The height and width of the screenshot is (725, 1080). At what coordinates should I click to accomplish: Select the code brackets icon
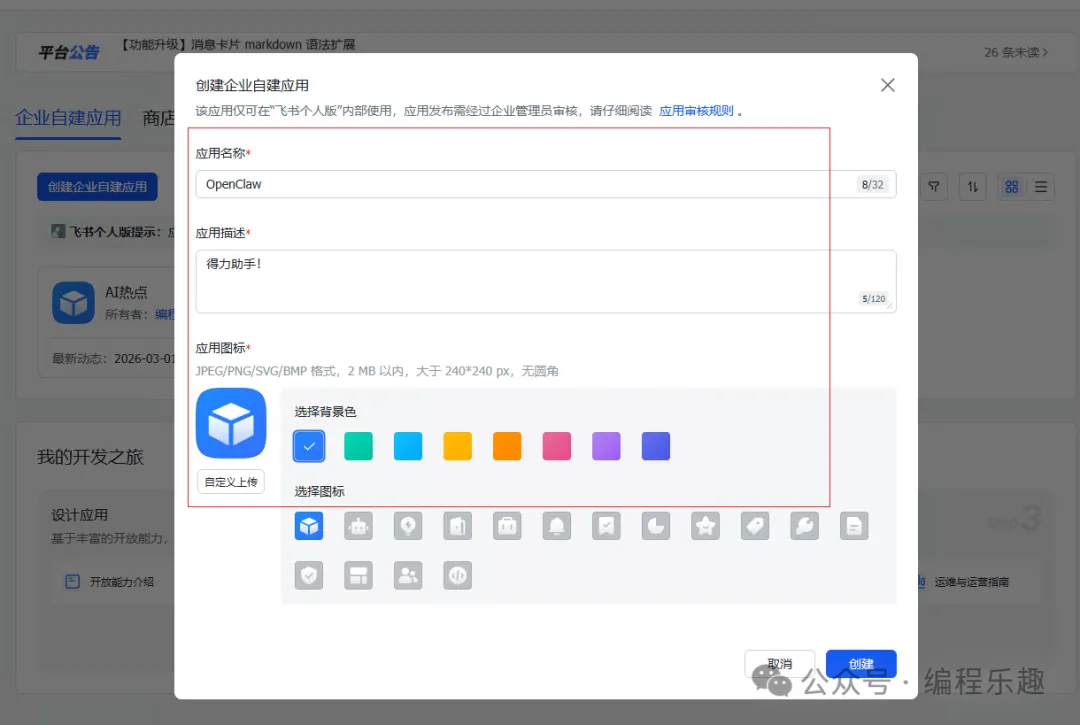pos(457,575)
